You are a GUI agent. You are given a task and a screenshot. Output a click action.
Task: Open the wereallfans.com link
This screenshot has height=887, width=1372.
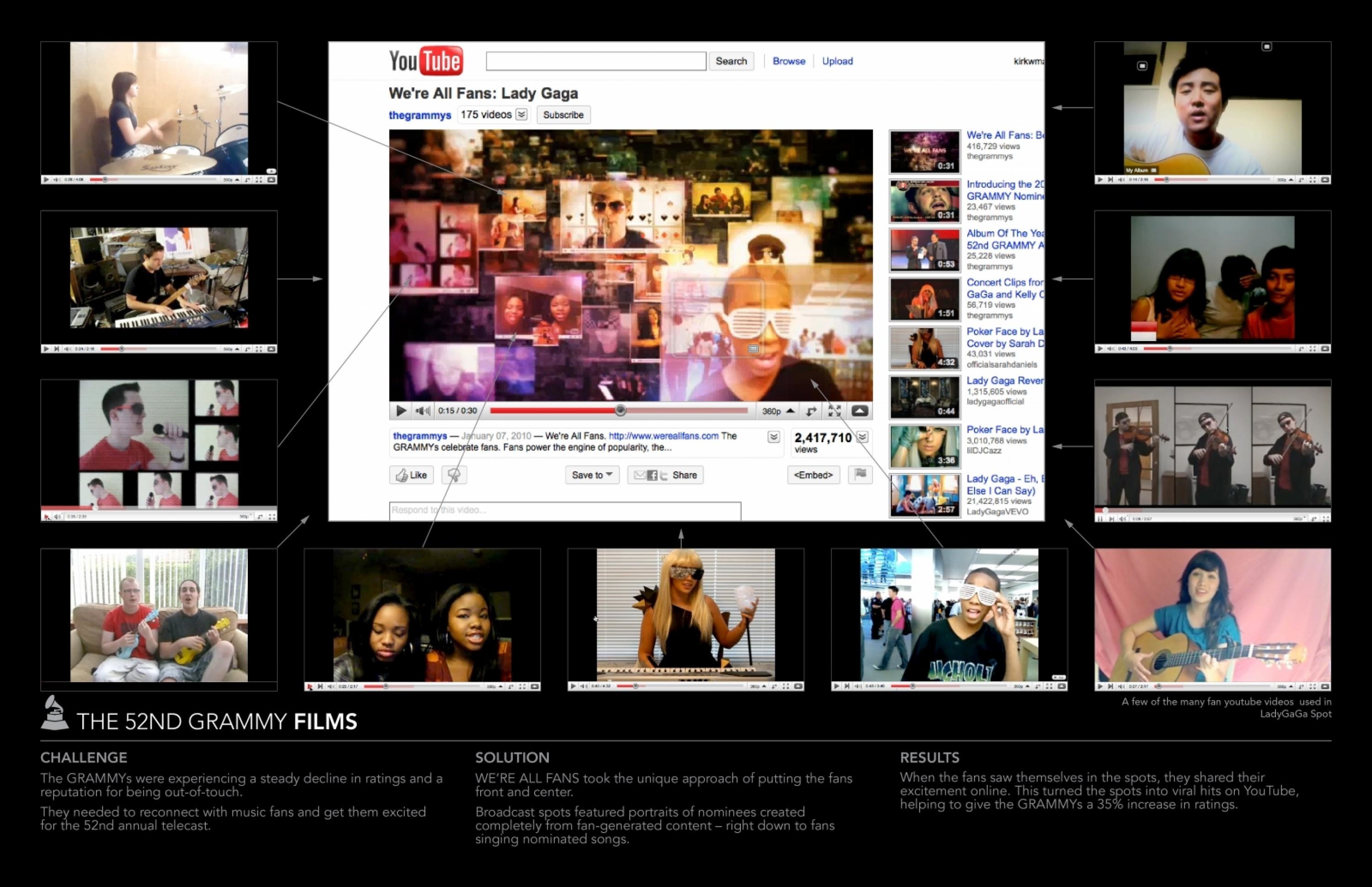click(x=664, y=436)
